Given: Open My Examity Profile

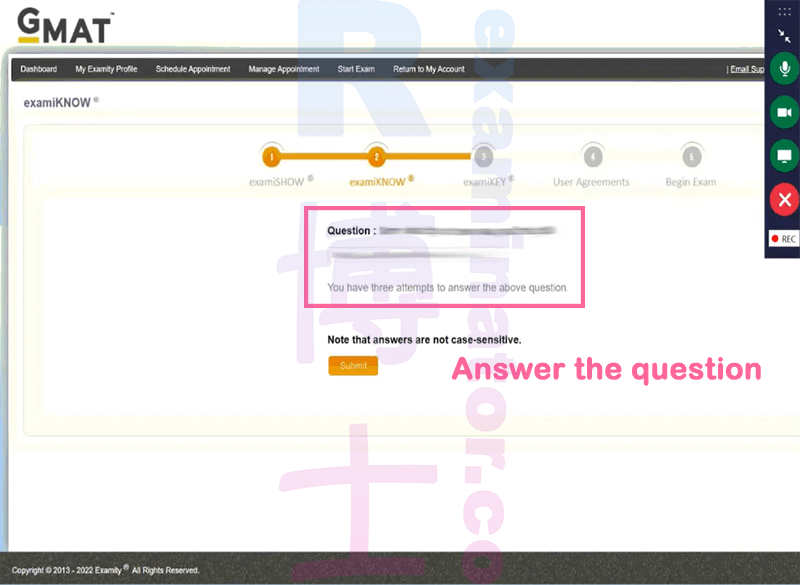Looking at the screenshot, I should coord(106,69).
